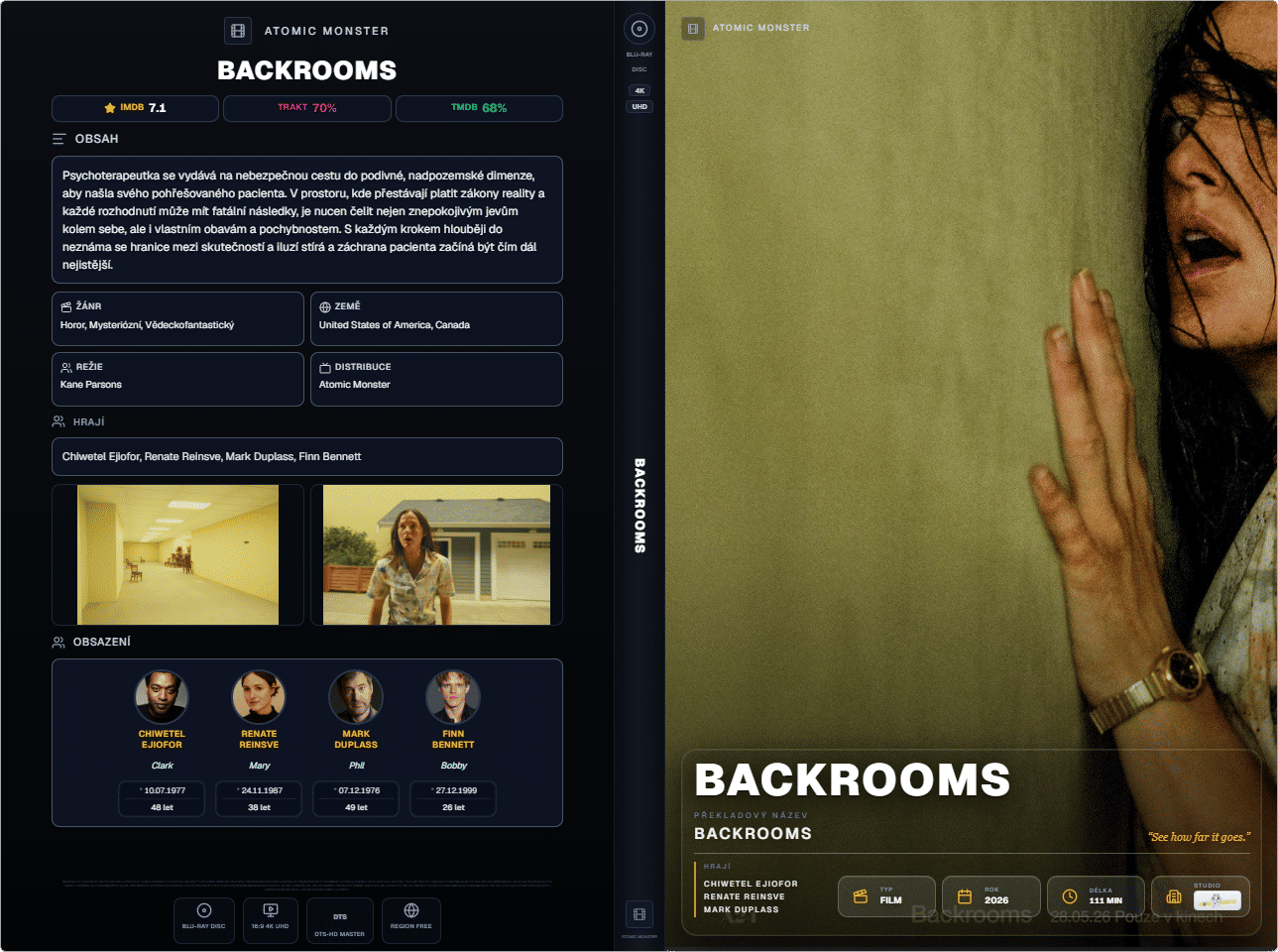Click Finn Bennett's portrait
Screen dimensions: 1278x952
click(453, 697)
